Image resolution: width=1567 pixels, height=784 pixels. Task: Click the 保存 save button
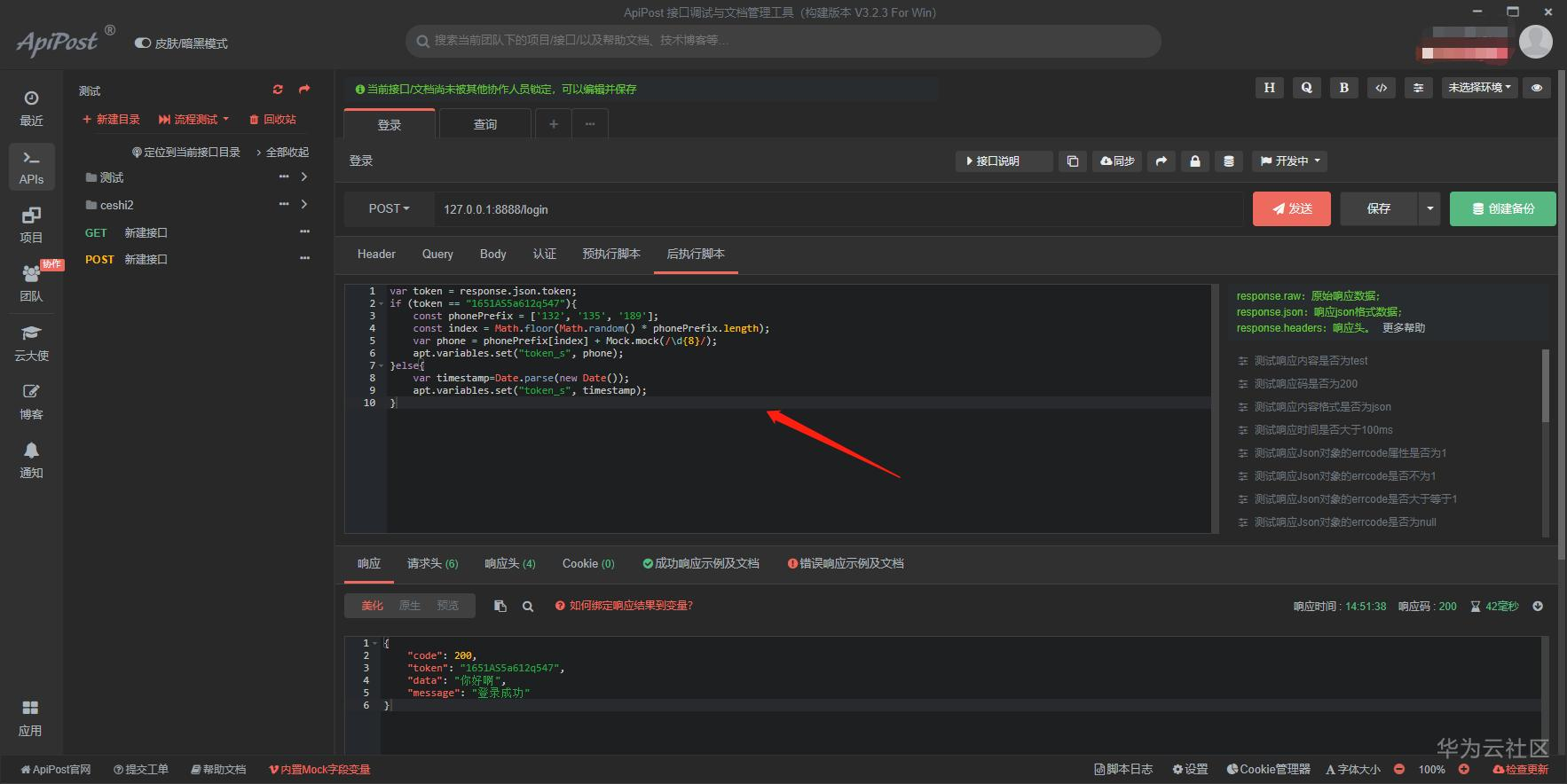[1379, 209]
